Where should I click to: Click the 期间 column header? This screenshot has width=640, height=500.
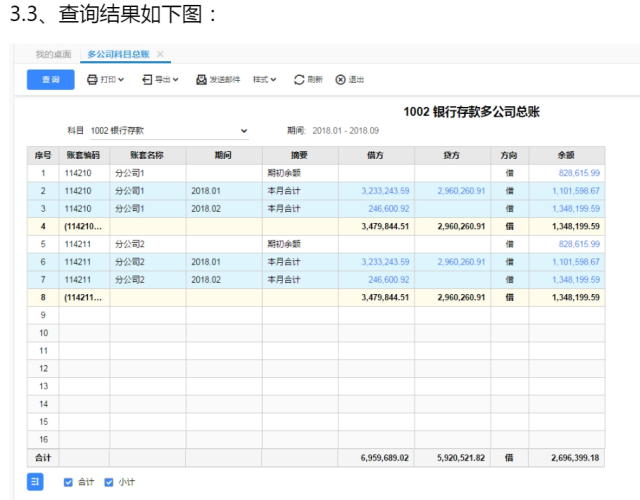[223, 155]
